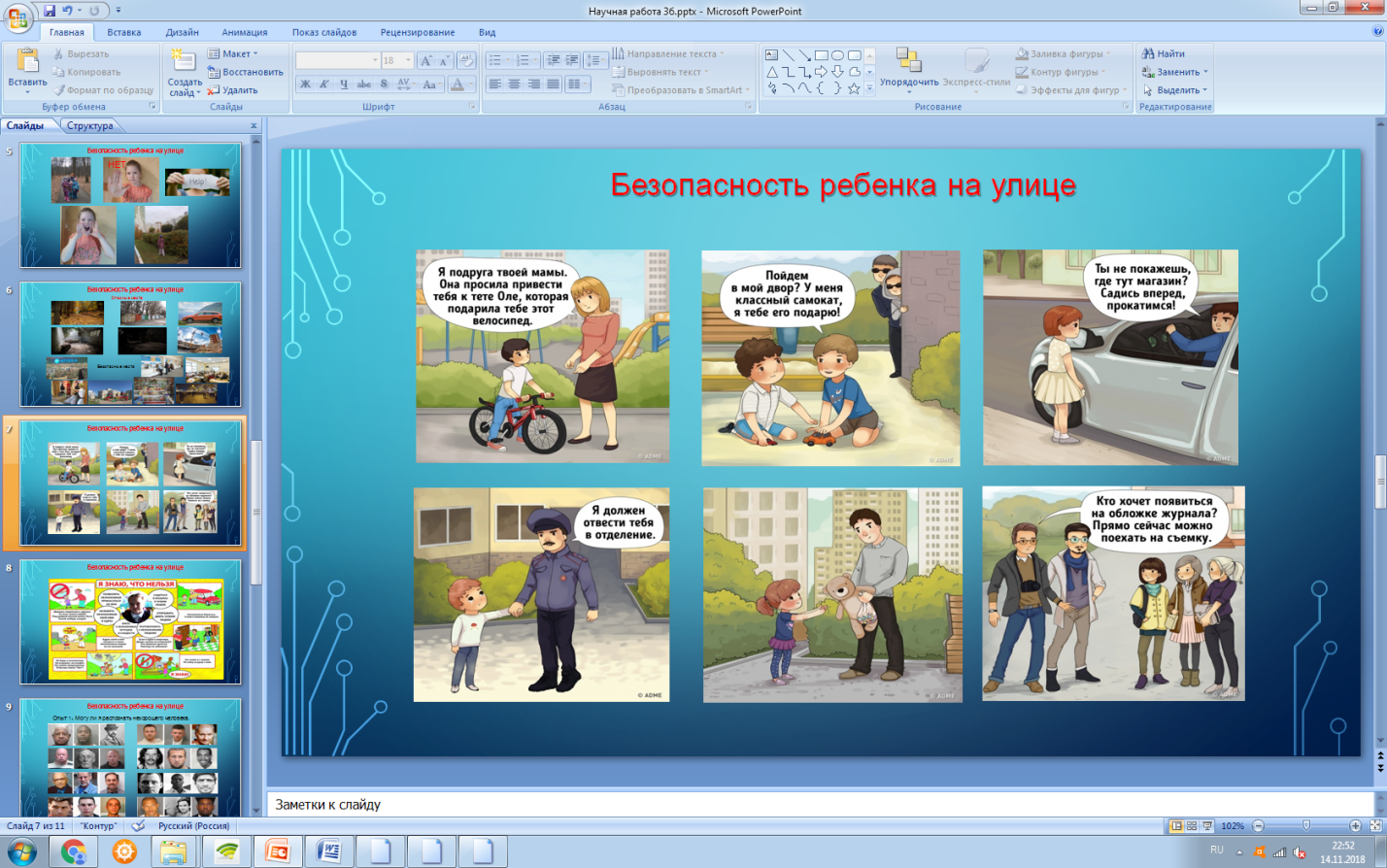Open the Макет layout dropdown
This screenshot has height=868, width=1387.
[x=233, y=53]
